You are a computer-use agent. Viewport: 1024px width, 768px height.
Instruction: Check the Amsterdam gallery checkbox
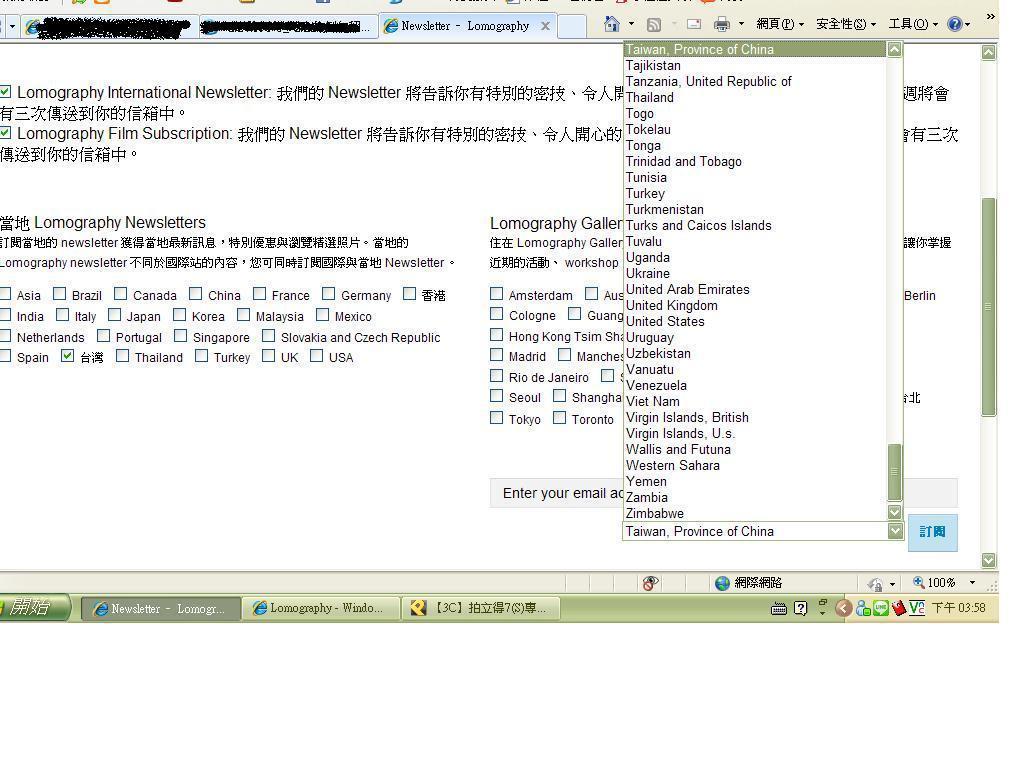[496, 294]
